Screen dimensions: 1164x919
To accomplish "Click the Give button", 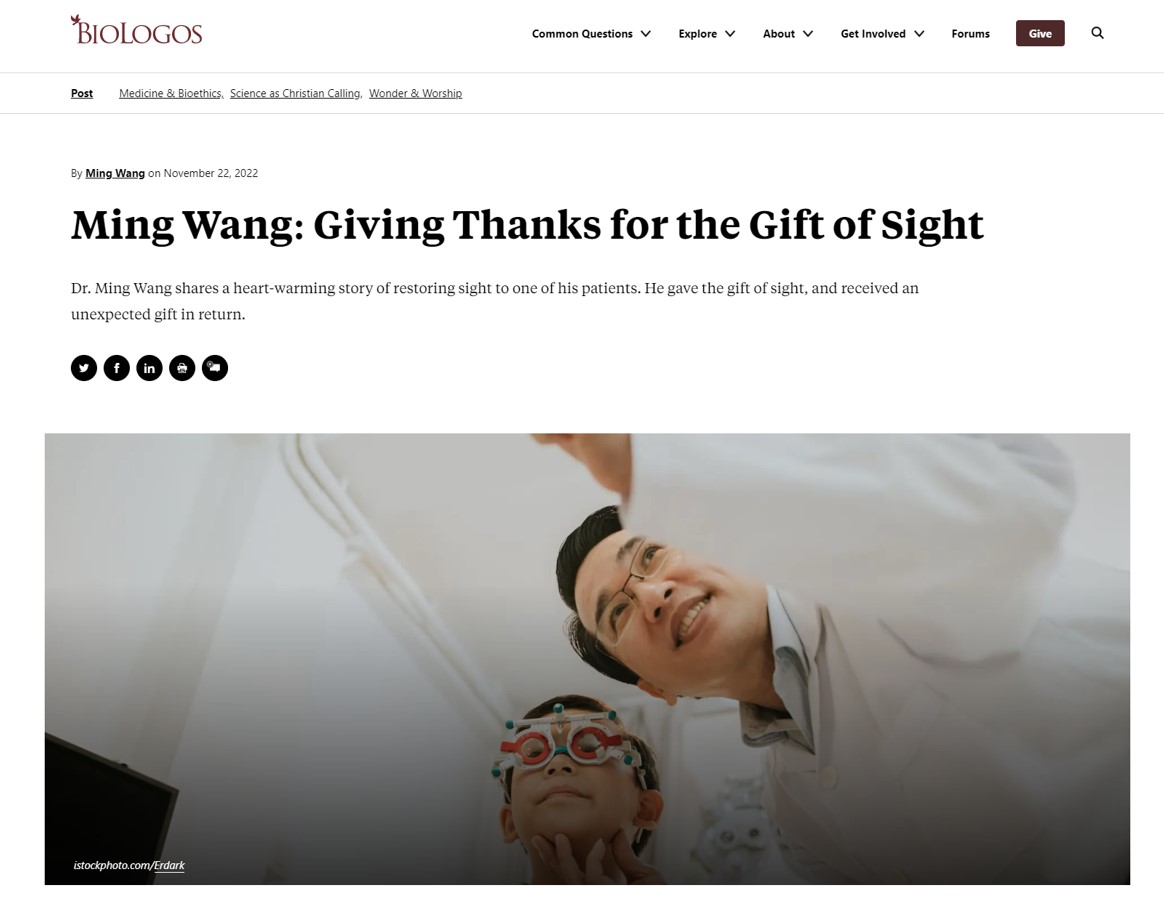I will (x=1040, y=33).
